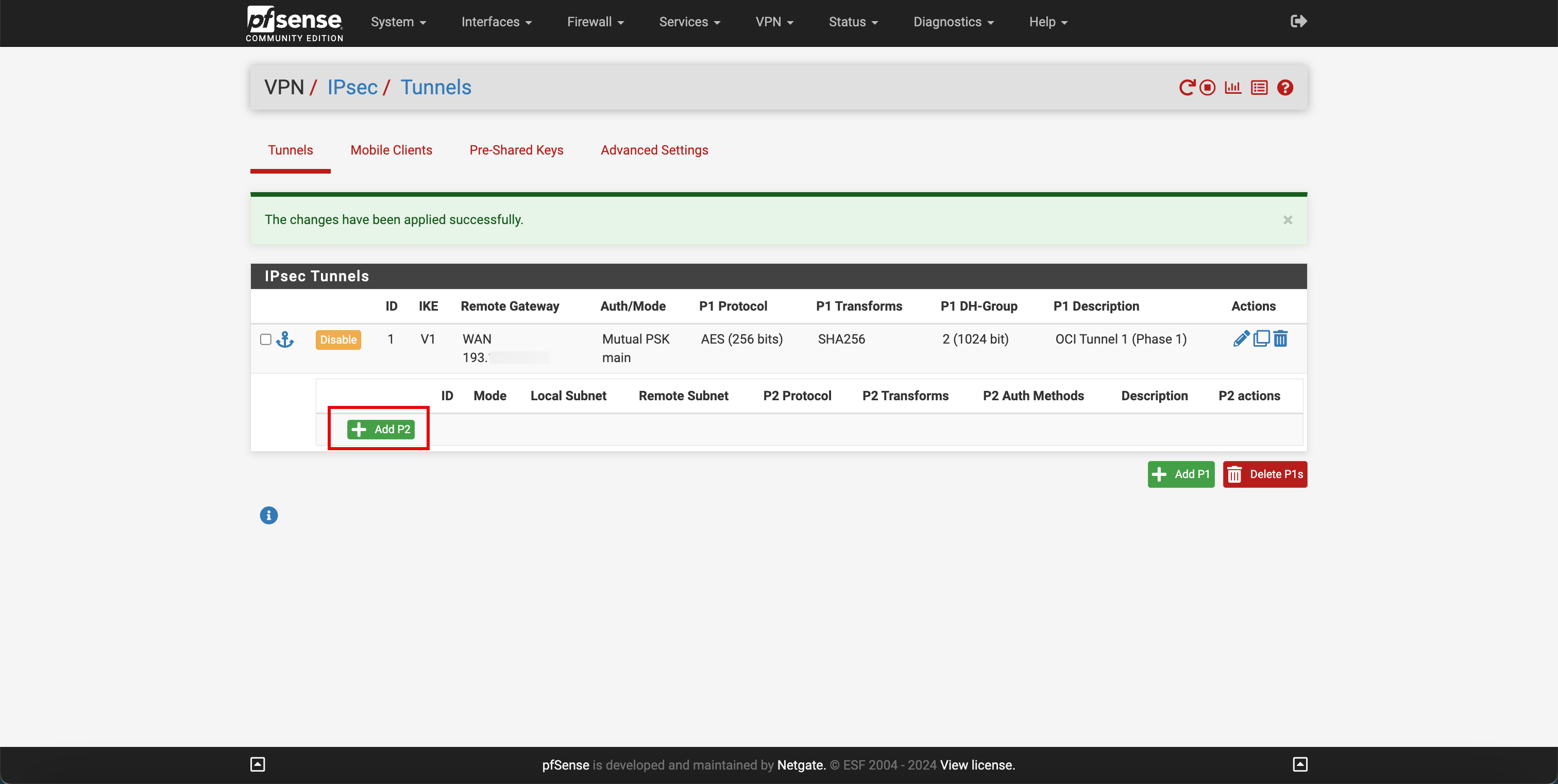Expand the System dropdown menu

point(396,22)
